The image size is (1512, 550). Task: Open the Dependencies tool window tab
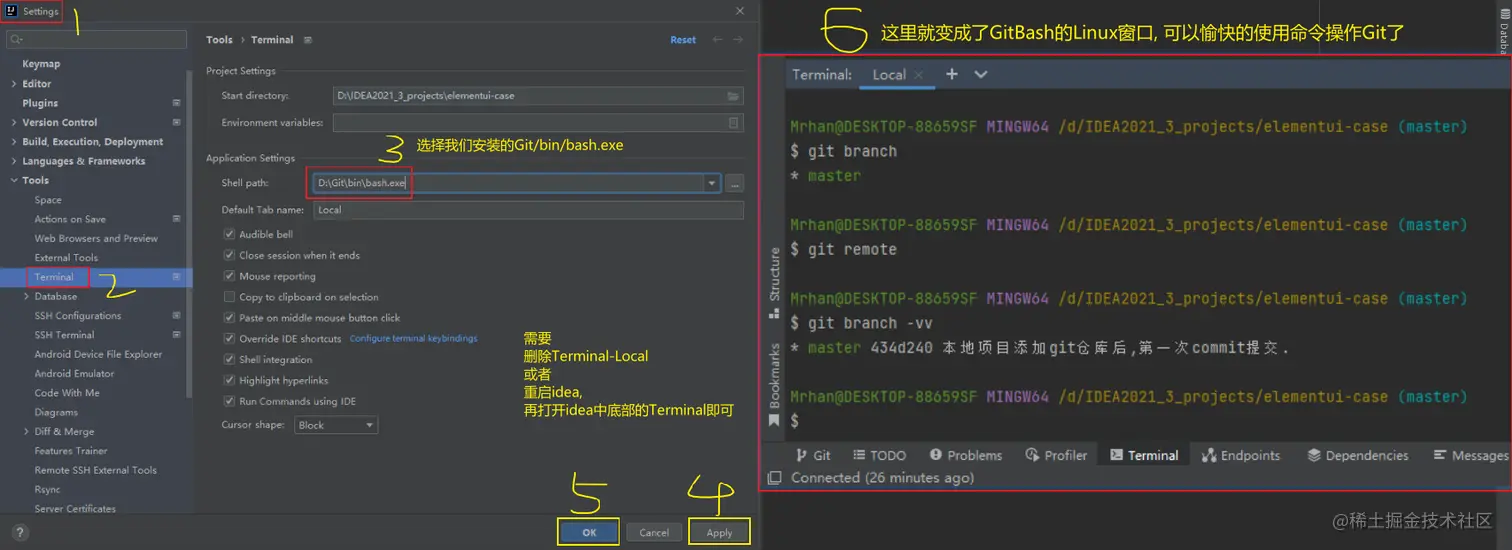1357,455
